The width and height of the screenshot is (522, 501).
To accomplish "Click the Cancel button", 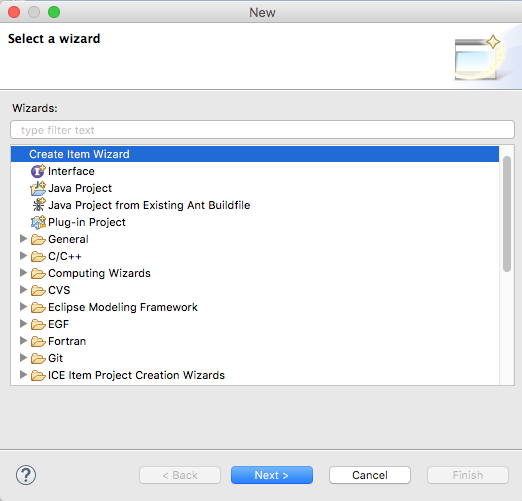I will click(x=370, y=475).
